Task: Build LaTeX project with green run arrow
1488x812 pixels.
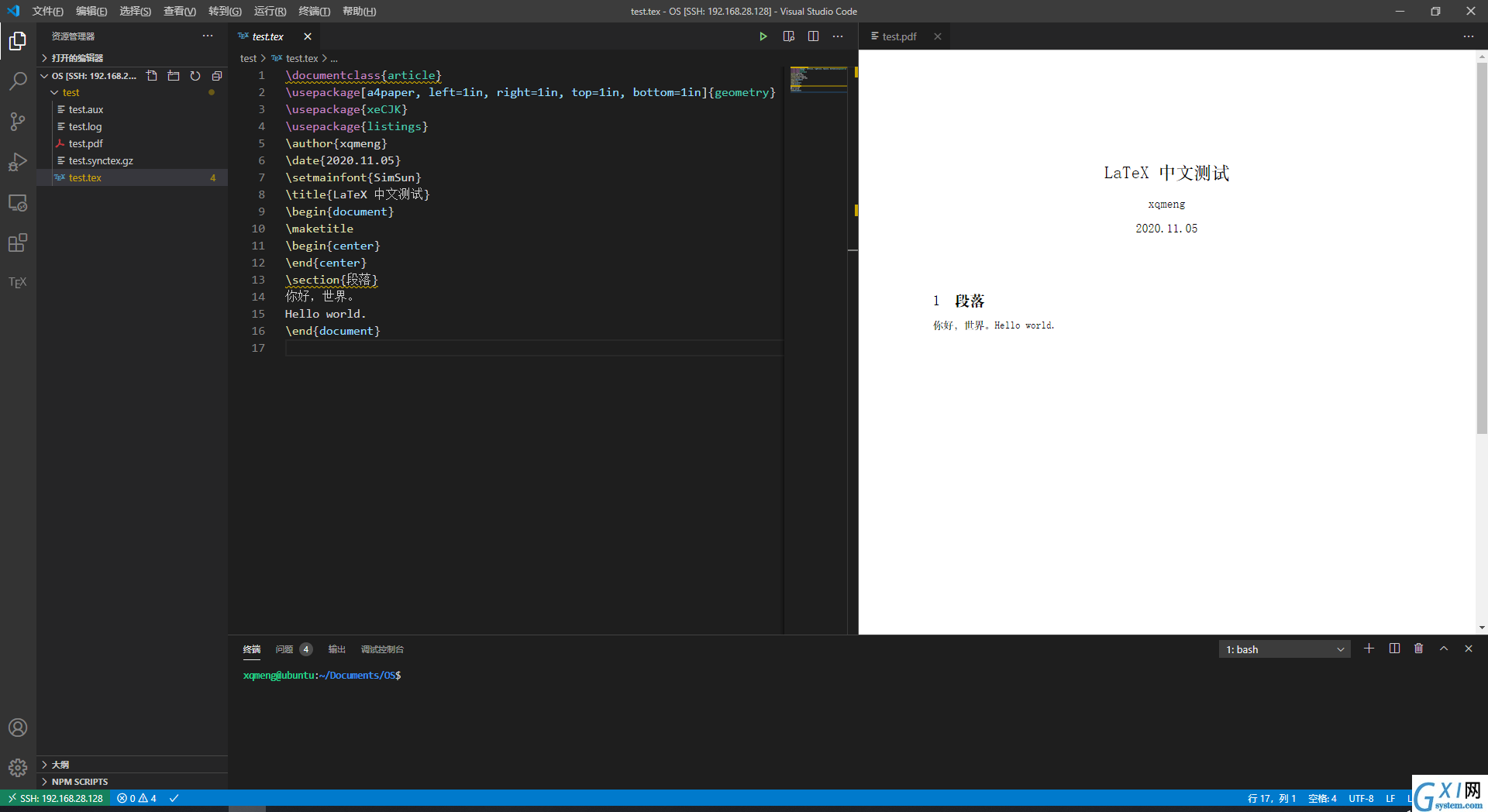Action: [763, 36]
